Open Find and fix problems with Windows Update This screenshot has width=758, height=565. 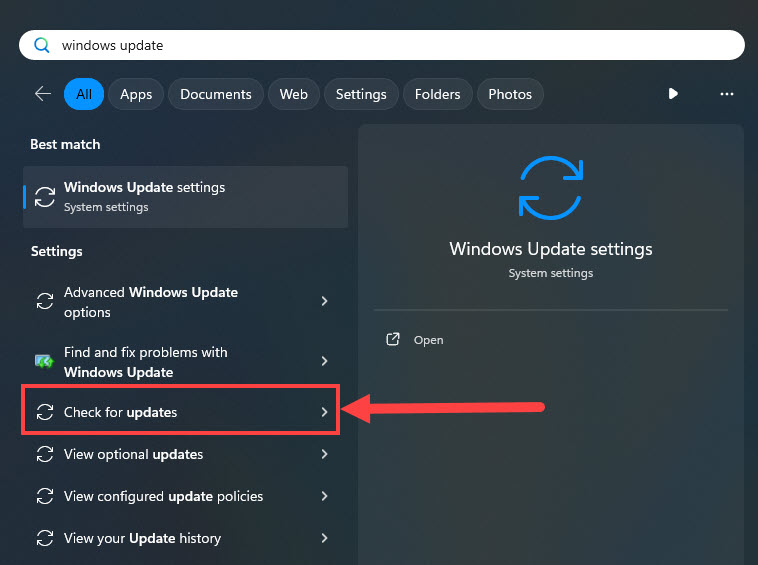click(x=181, y=362)
